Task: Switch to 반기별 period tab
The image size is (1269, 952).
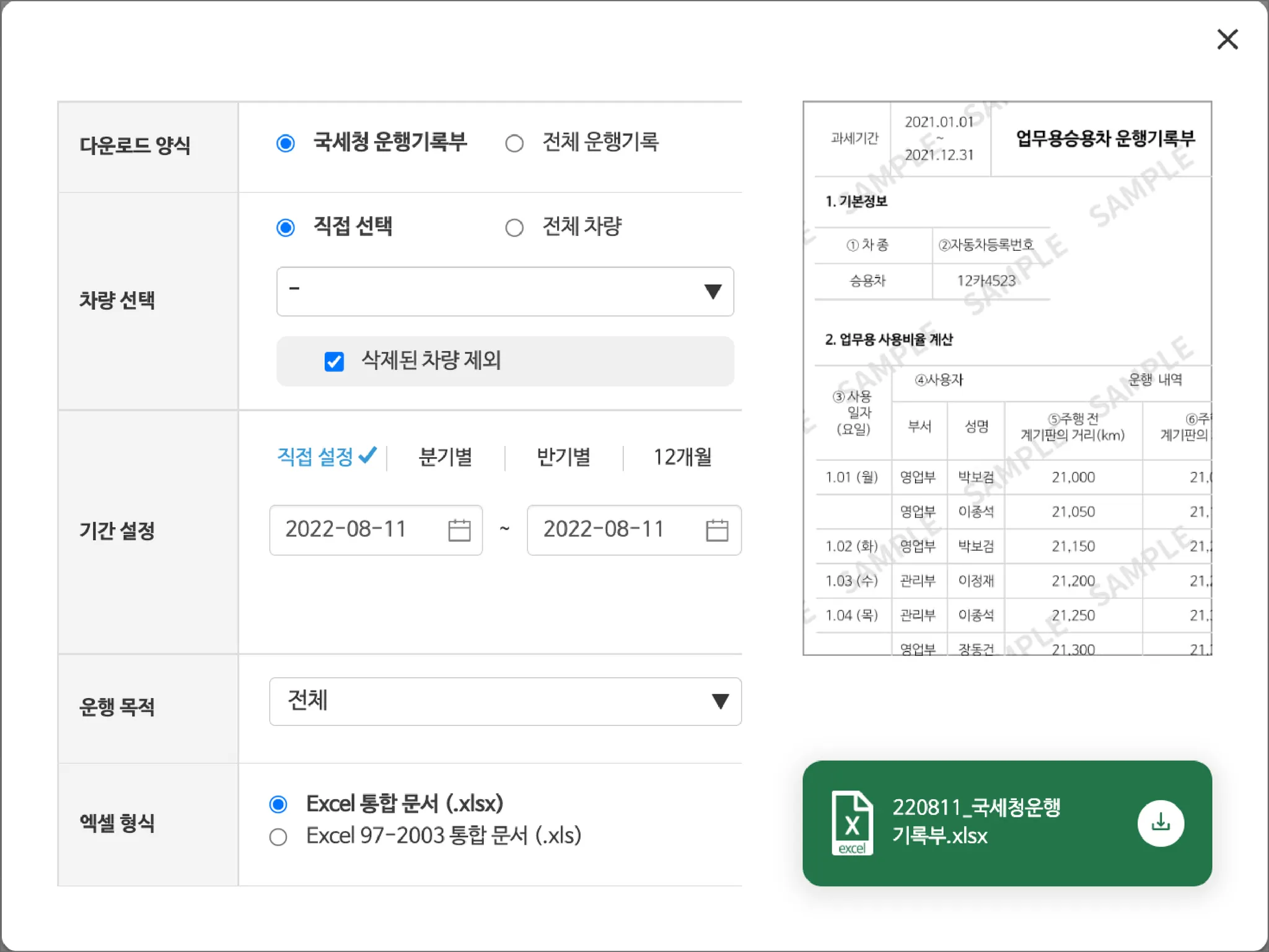Action: pos(563,457)
